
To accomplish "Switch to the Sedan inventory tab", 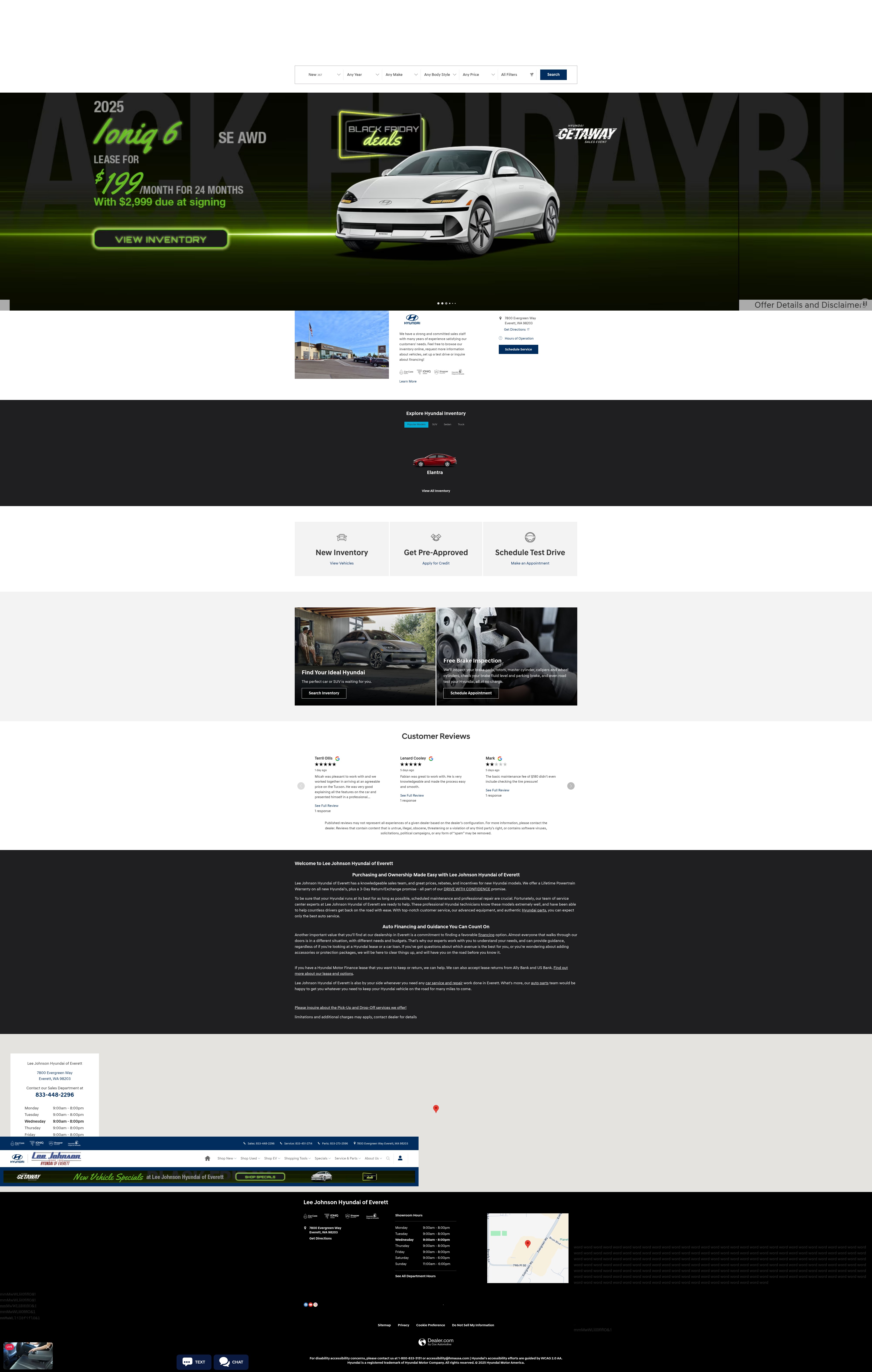I will (x=447, y=425).
